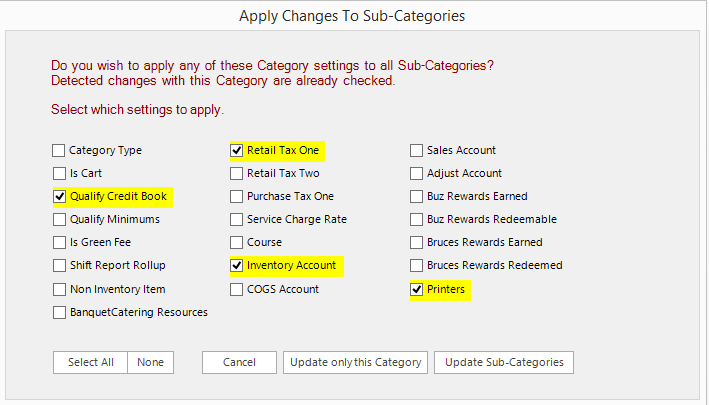Tick Service Charge Rate
Image resolution: width=709 pixels, height=405 pixels.
tap(237, 220)
